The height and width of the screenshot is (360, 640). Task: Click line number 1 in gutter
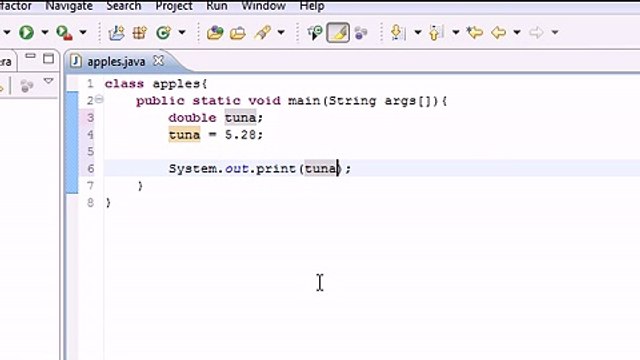[90, 84]
